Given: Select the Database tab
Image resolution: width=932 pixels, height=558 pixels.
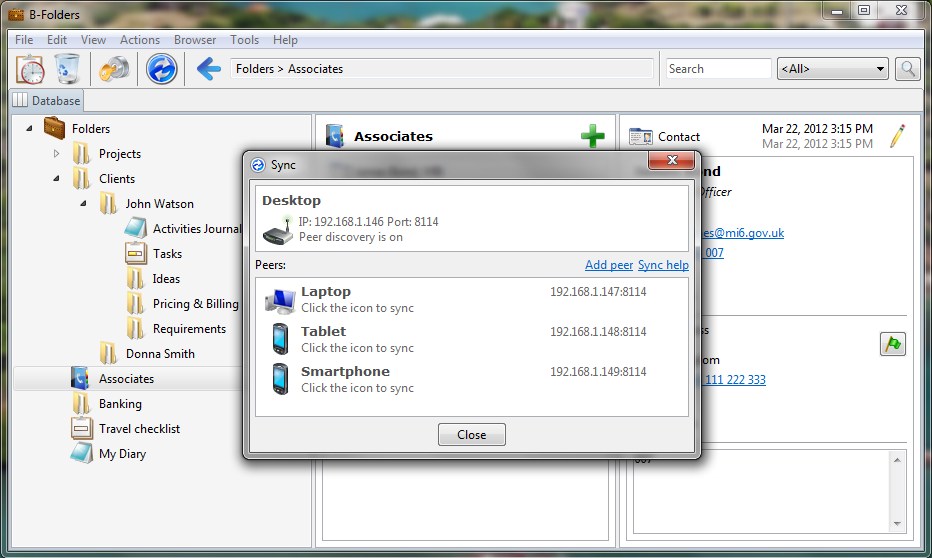Looking at the screenshot, I should tap(47, 100).
